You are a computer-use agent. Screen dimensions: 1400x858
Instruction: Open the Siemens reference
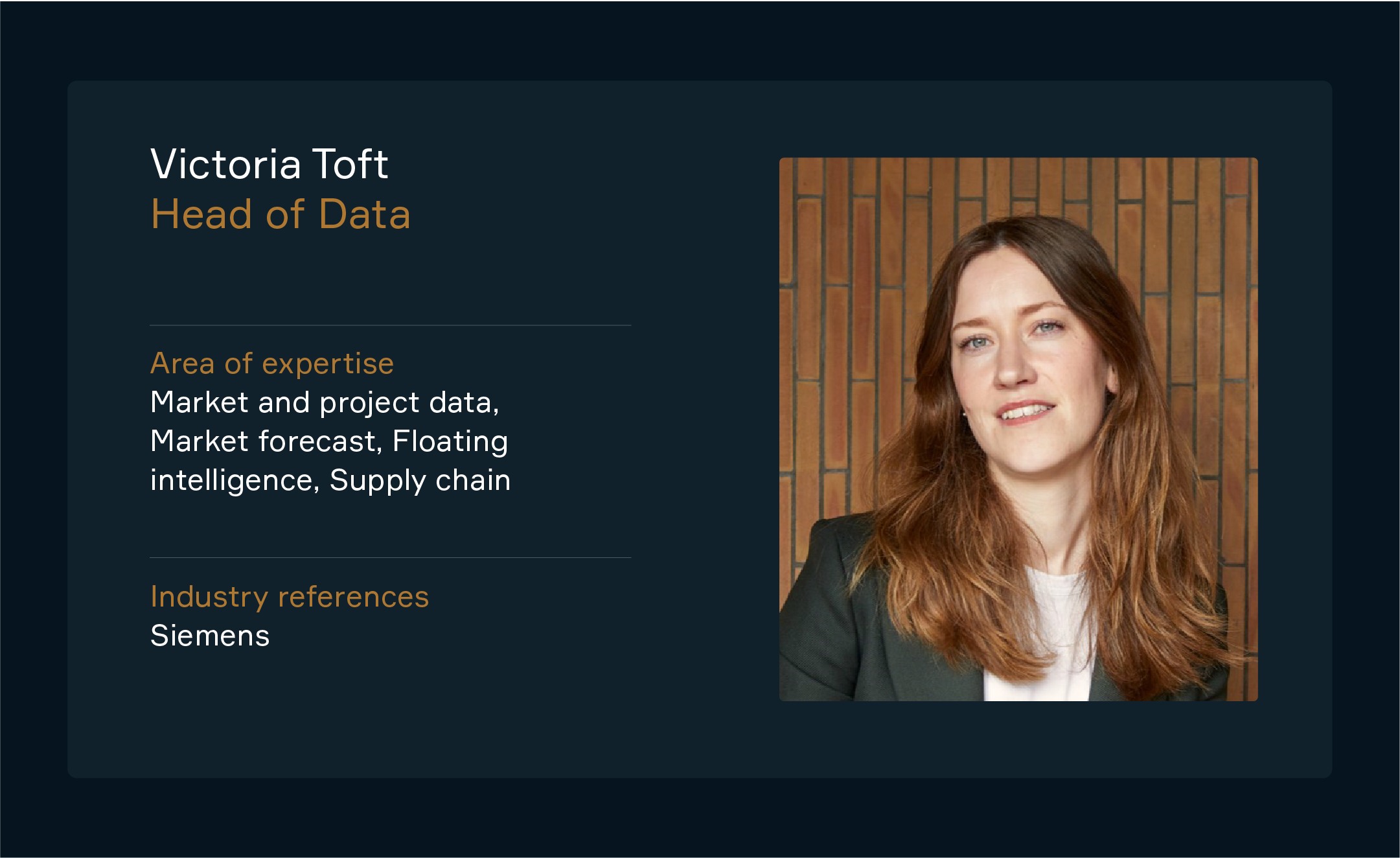210,636
